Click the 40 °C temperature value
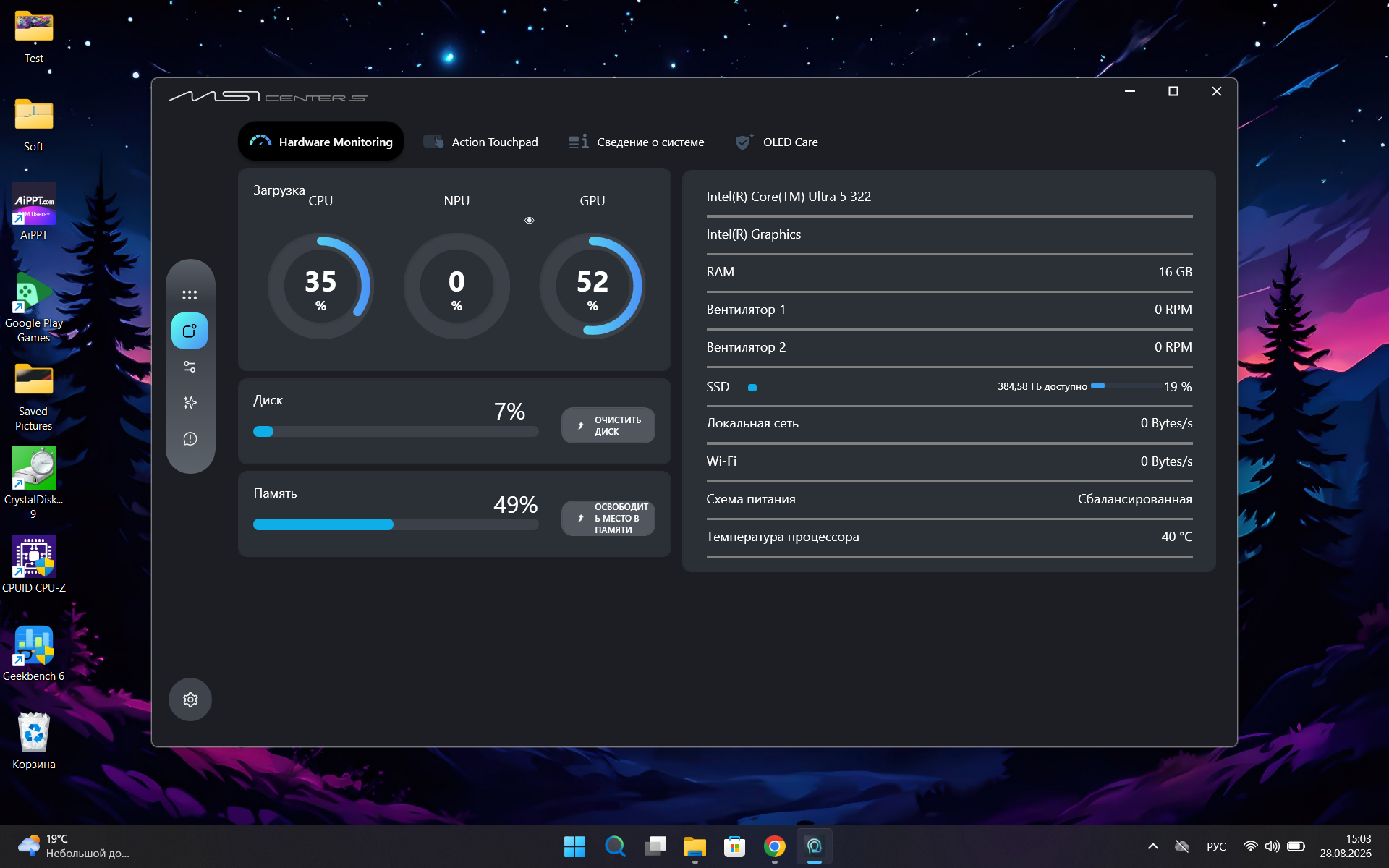This screenshot has height=868, width=1389. pyautogui.click(x=1176, y=537)
